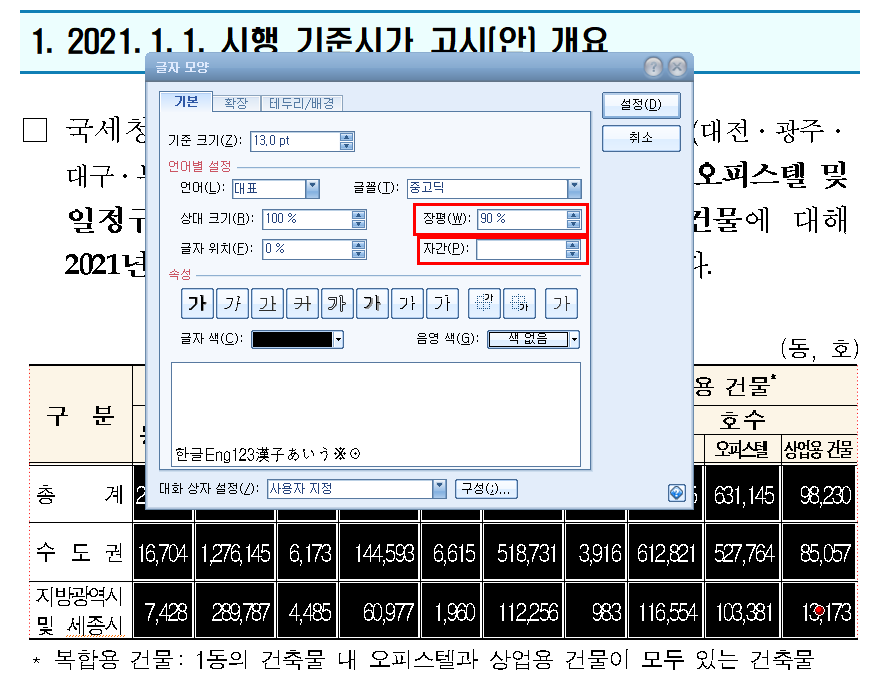The image size is (874, 679).
Task: Decrease 기준 크기 with the down arrow
Action: tap(346, 146)
